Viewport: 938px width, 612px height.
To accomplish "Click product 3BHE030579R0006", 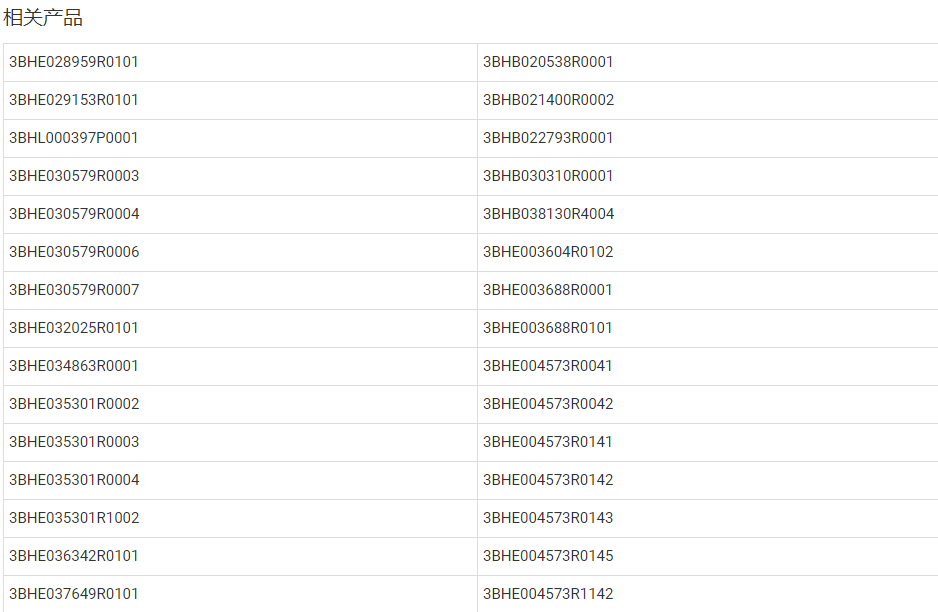I will click(74, 252).
